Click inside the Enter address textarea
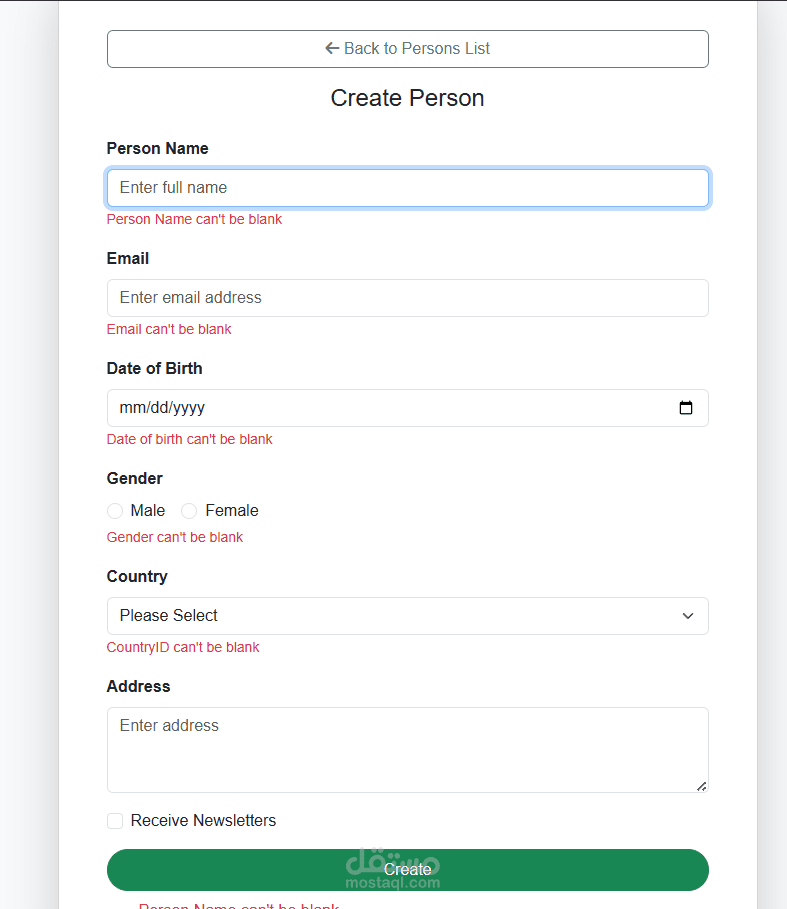 coord(407,750)
